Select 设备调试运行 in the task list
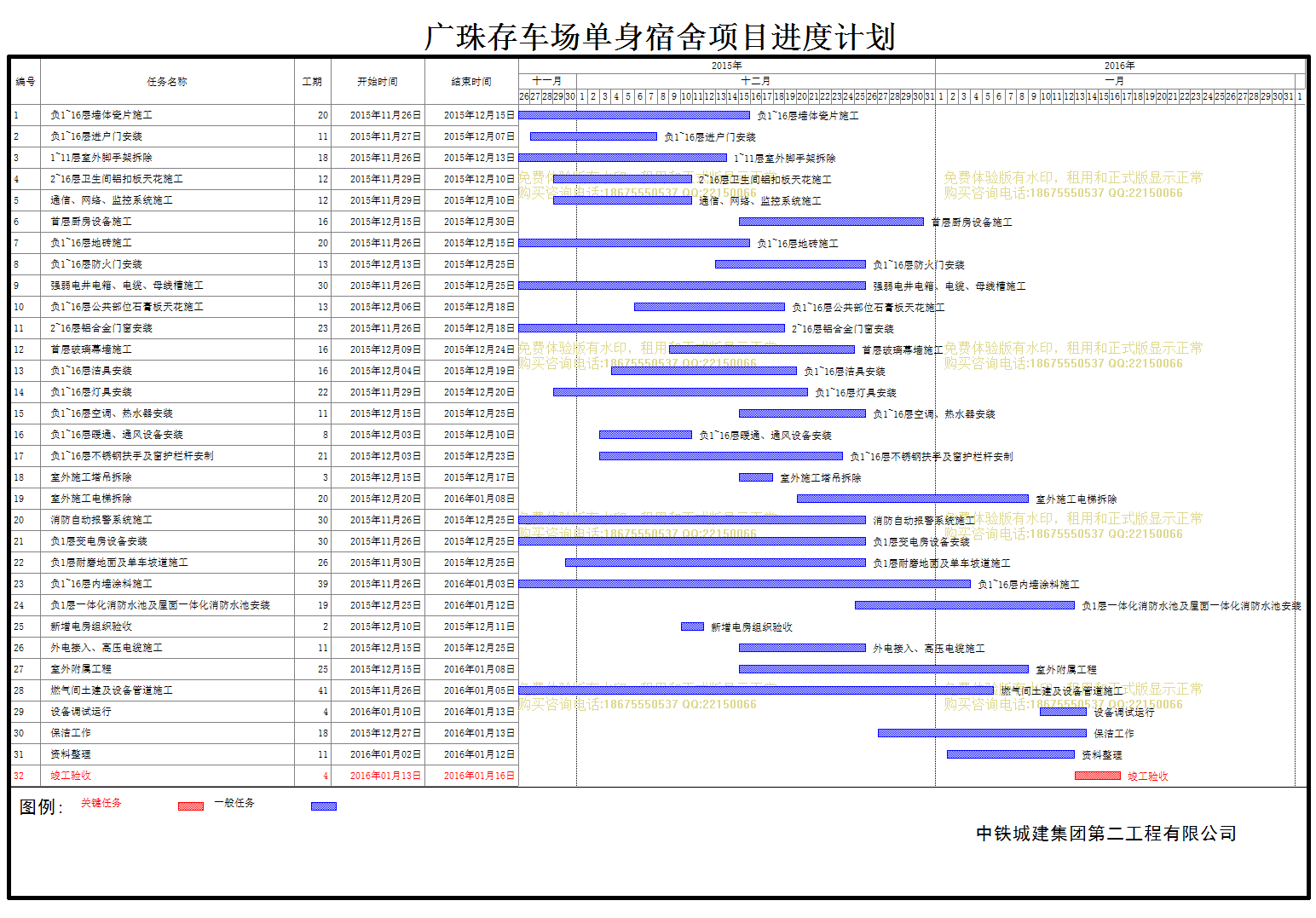Image resolution: width=1316 pixels, height=918 pixels. [x=81, y=712]
